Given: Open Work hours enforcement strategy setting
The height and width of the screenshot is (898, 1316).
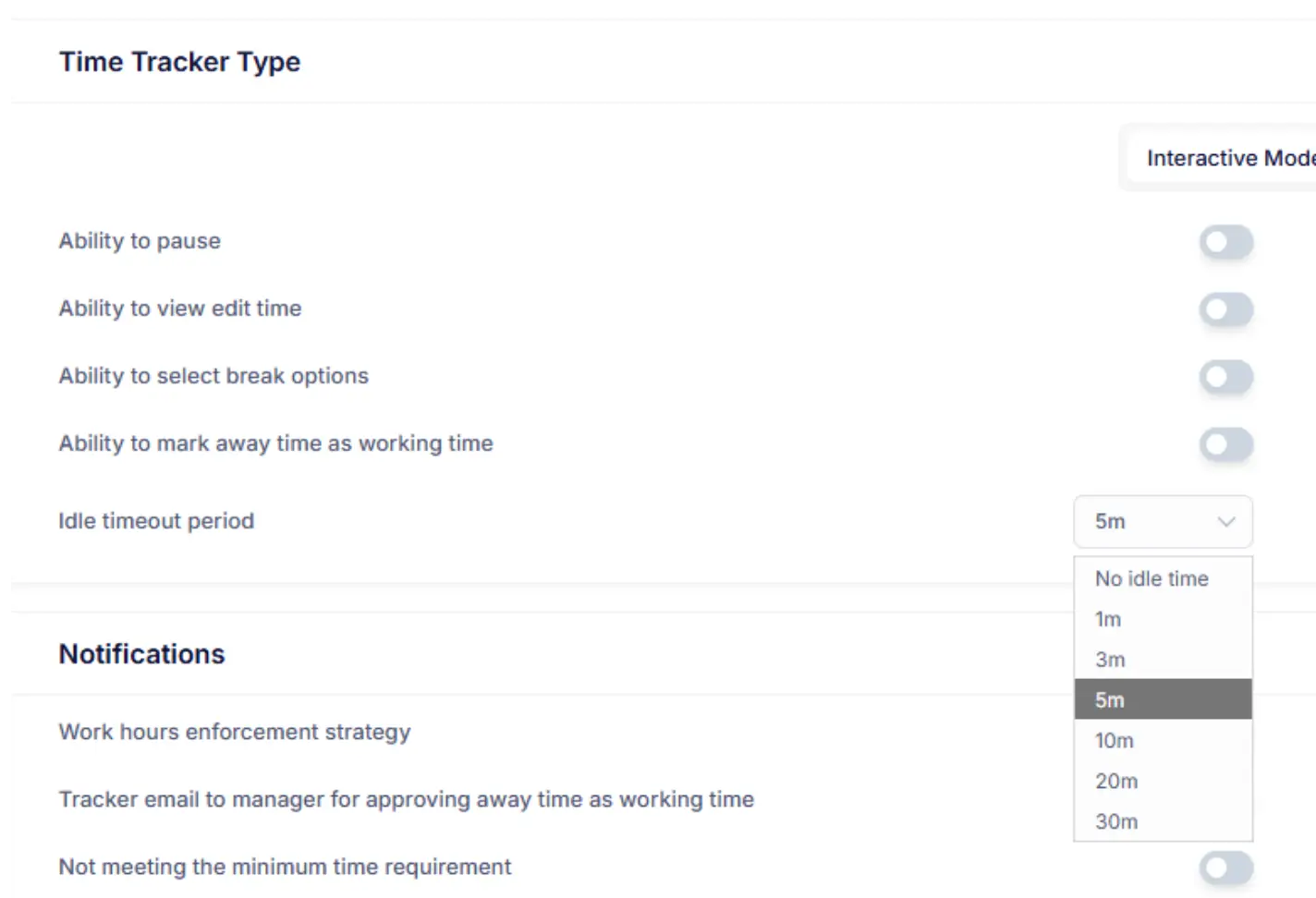Looking at the screenshot, I should click(234, 732).
